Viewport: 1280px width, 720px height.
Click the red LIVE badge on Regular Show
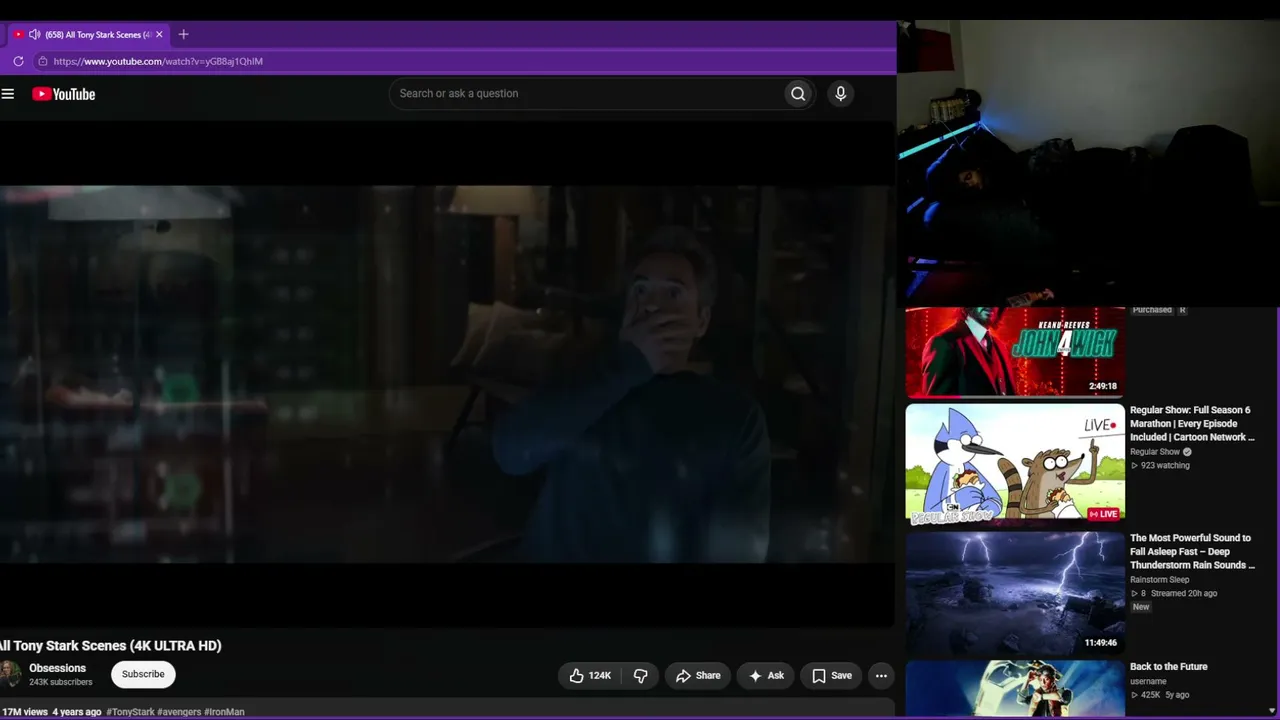[x=1104, y=514]
